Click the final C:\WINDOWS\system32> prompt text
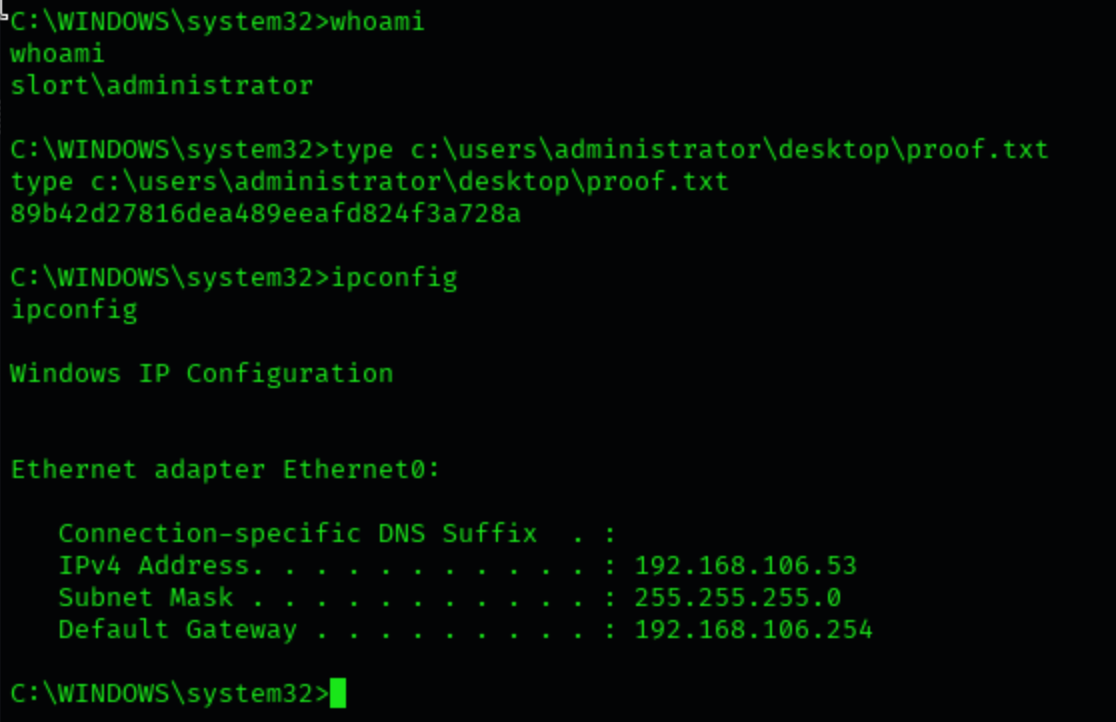The height and width of the screenshot is (722, 1116). coord(169,693)
